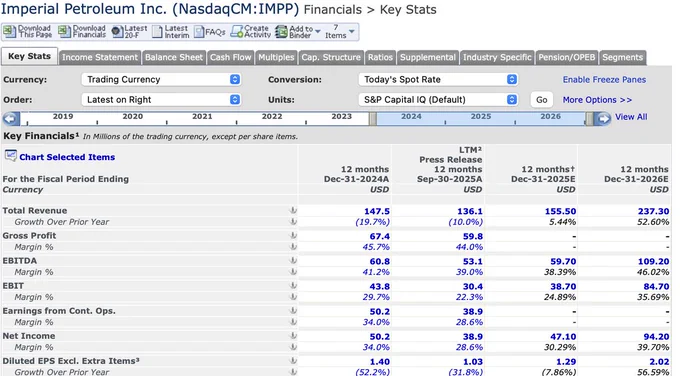Click the Download This Page Excel icon
The width and height of the screenshot is (680, 376).
(9, 32)
